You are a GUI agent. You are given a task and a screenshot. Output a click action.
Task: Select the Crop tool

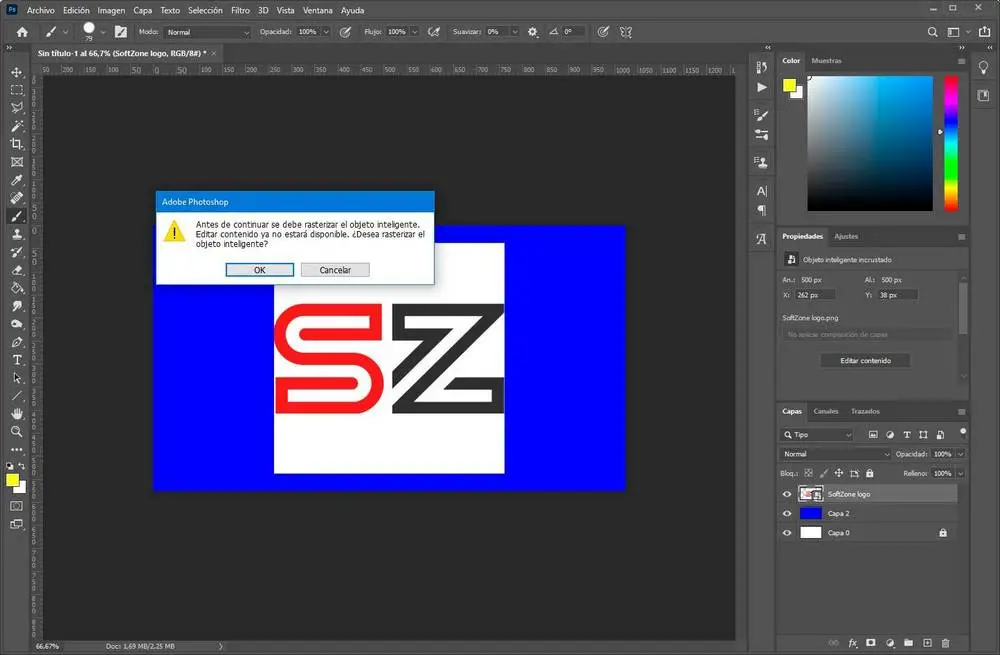click(17, 144)
